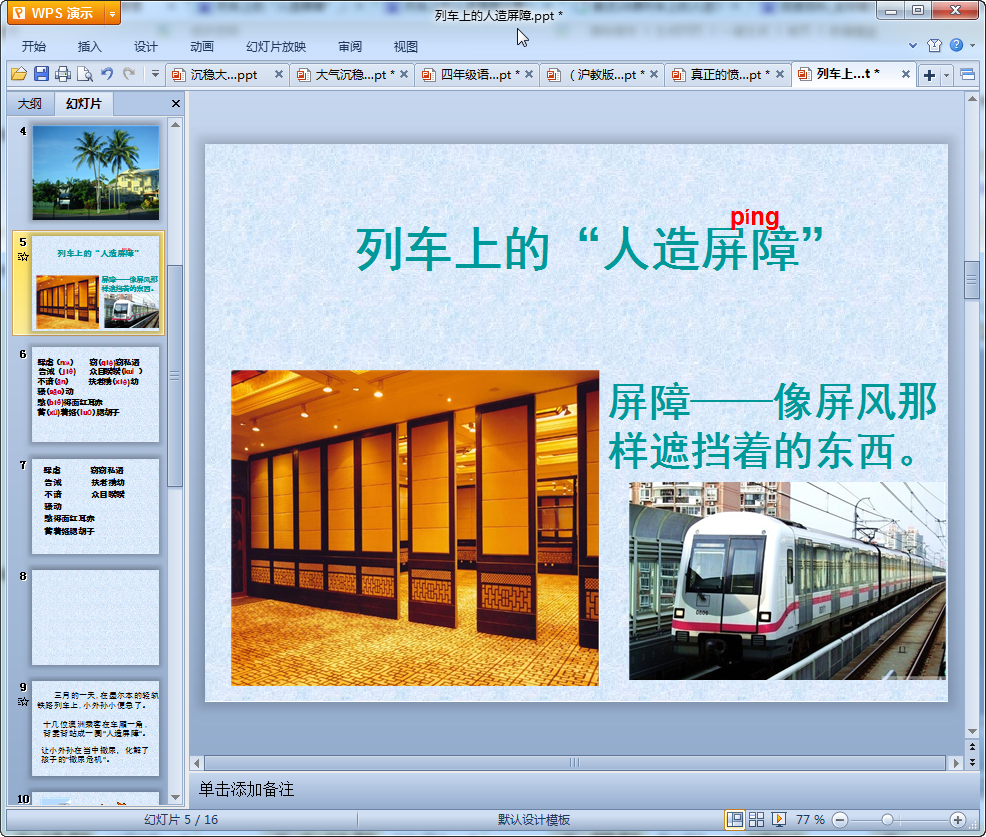Click the zoom slider handle

click(887, 820)
